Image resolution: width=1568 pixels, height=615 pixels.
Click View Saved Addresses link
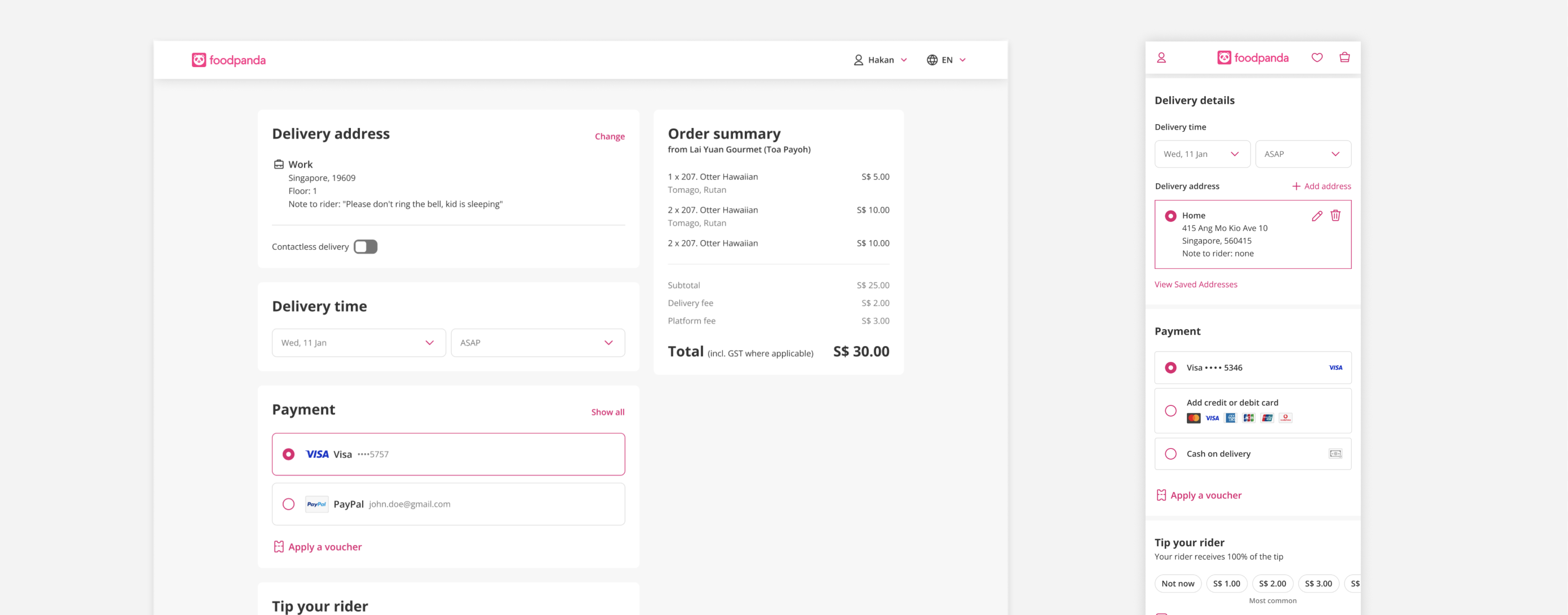(1196, 284)
